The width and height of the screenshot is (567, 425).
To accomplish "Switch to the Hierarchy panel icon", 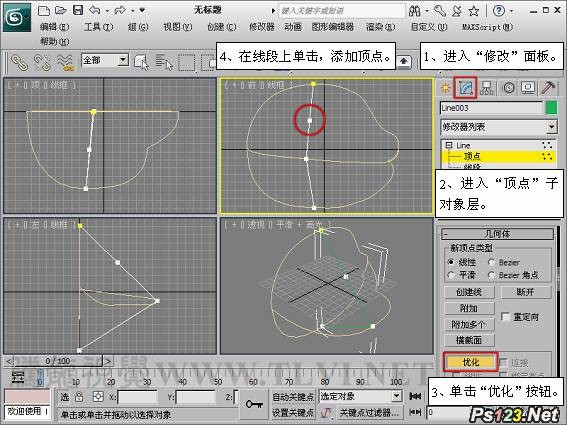I will pyautogui.click(x=487, y=88).
